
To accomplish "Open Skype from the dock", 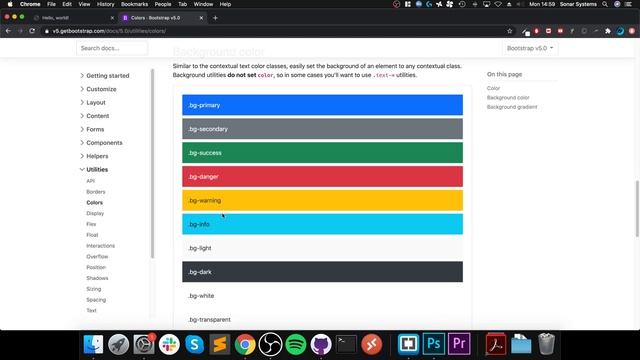I will point(194,344).
